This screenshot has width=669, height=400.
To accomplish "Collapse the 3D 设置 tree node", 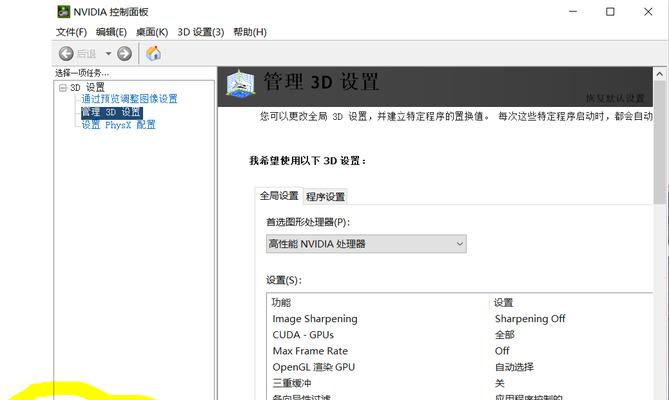I will coord(63,88).
